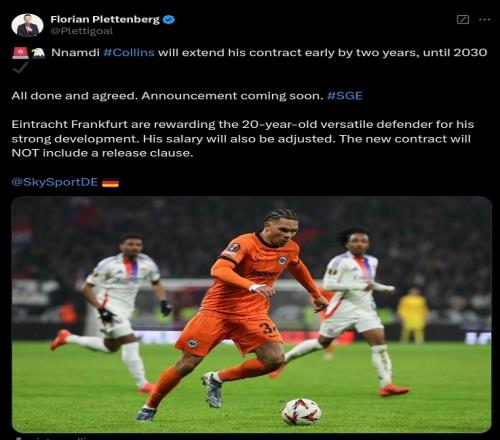Click the red flag emoji before Nnamdi
Viewport: 500px width, 440px height.
click(20, 53)
